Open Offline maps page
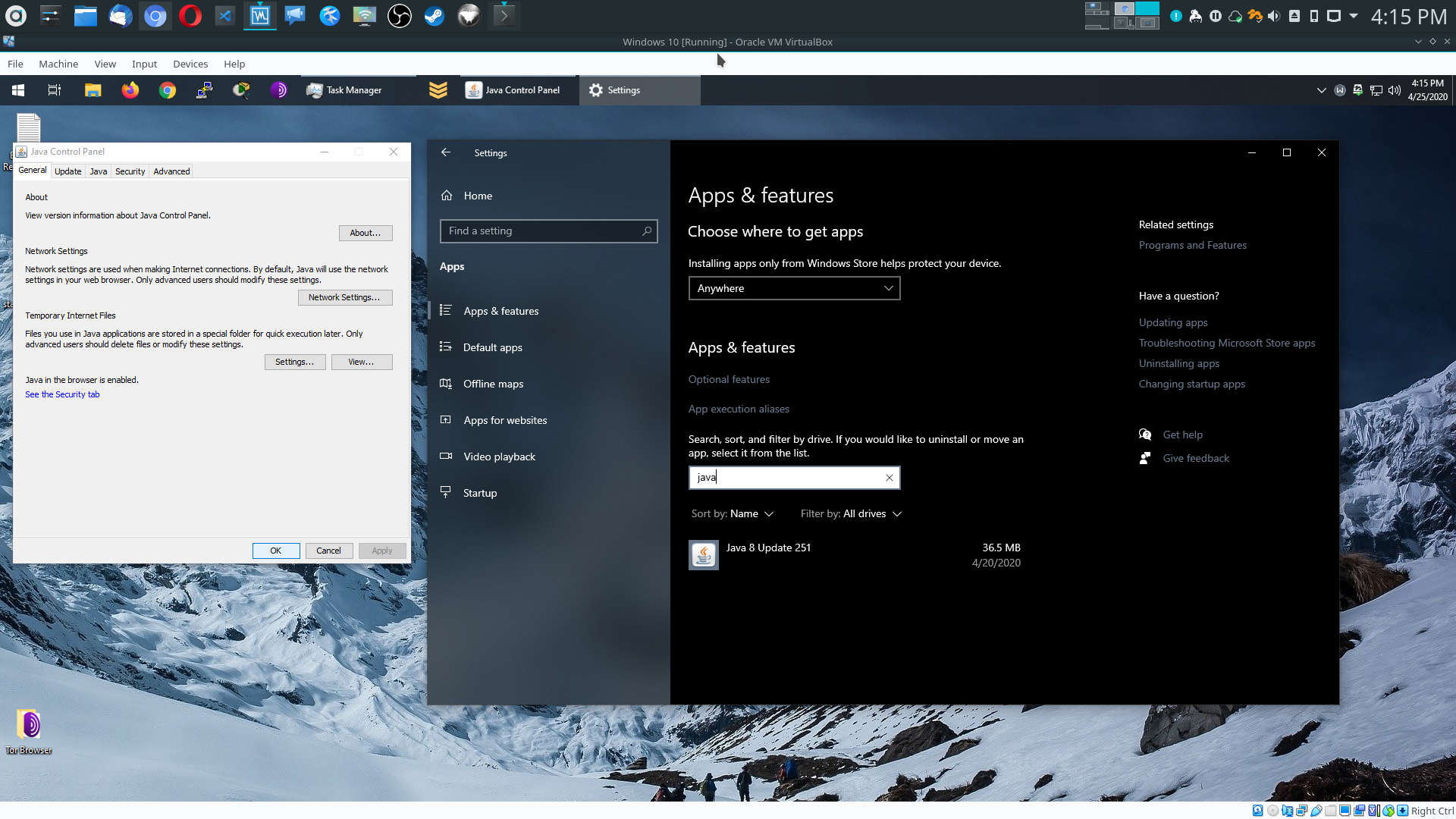Screen dimensions: 1456x819 [x=548, y=384]
